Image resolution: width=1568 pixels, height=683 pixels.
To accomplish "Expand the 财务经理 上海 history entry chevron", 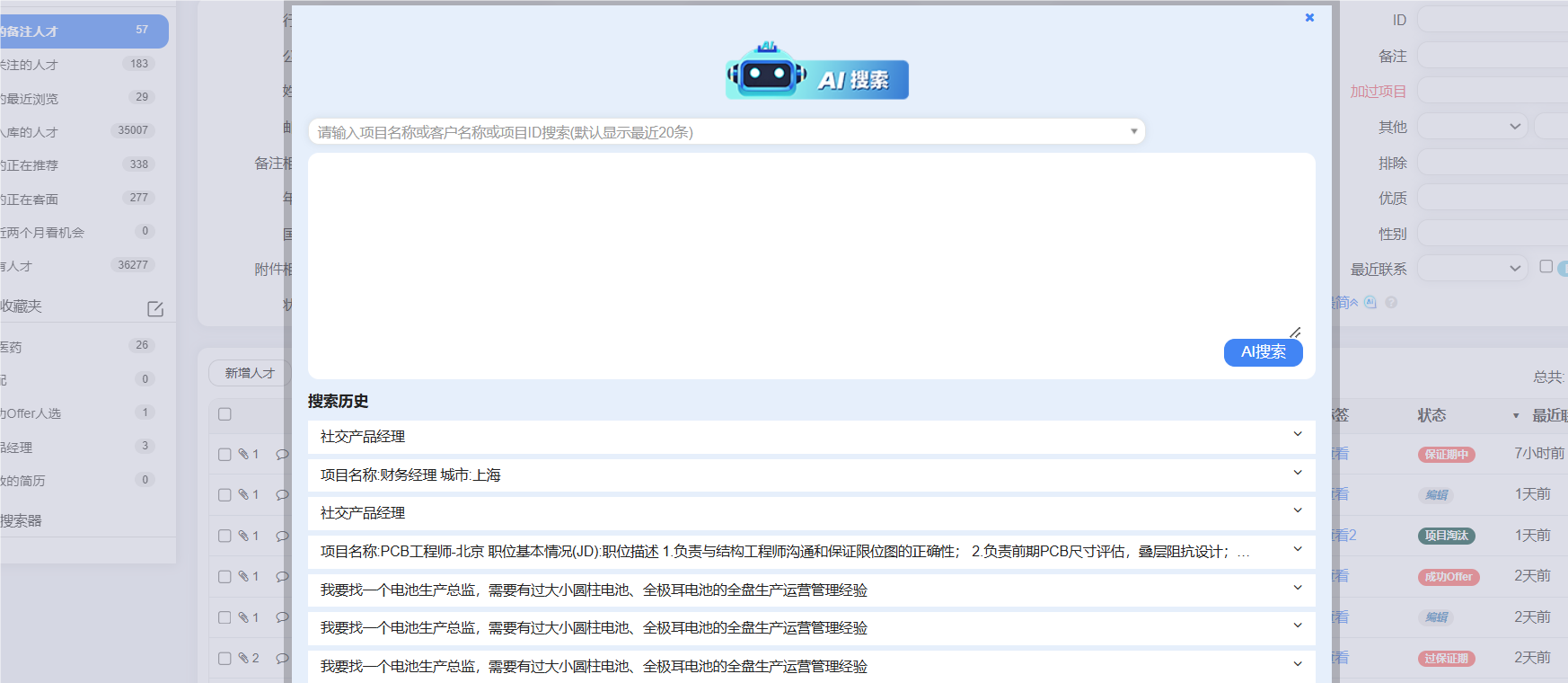I will pyautogui.click(x=1298, y=473).
